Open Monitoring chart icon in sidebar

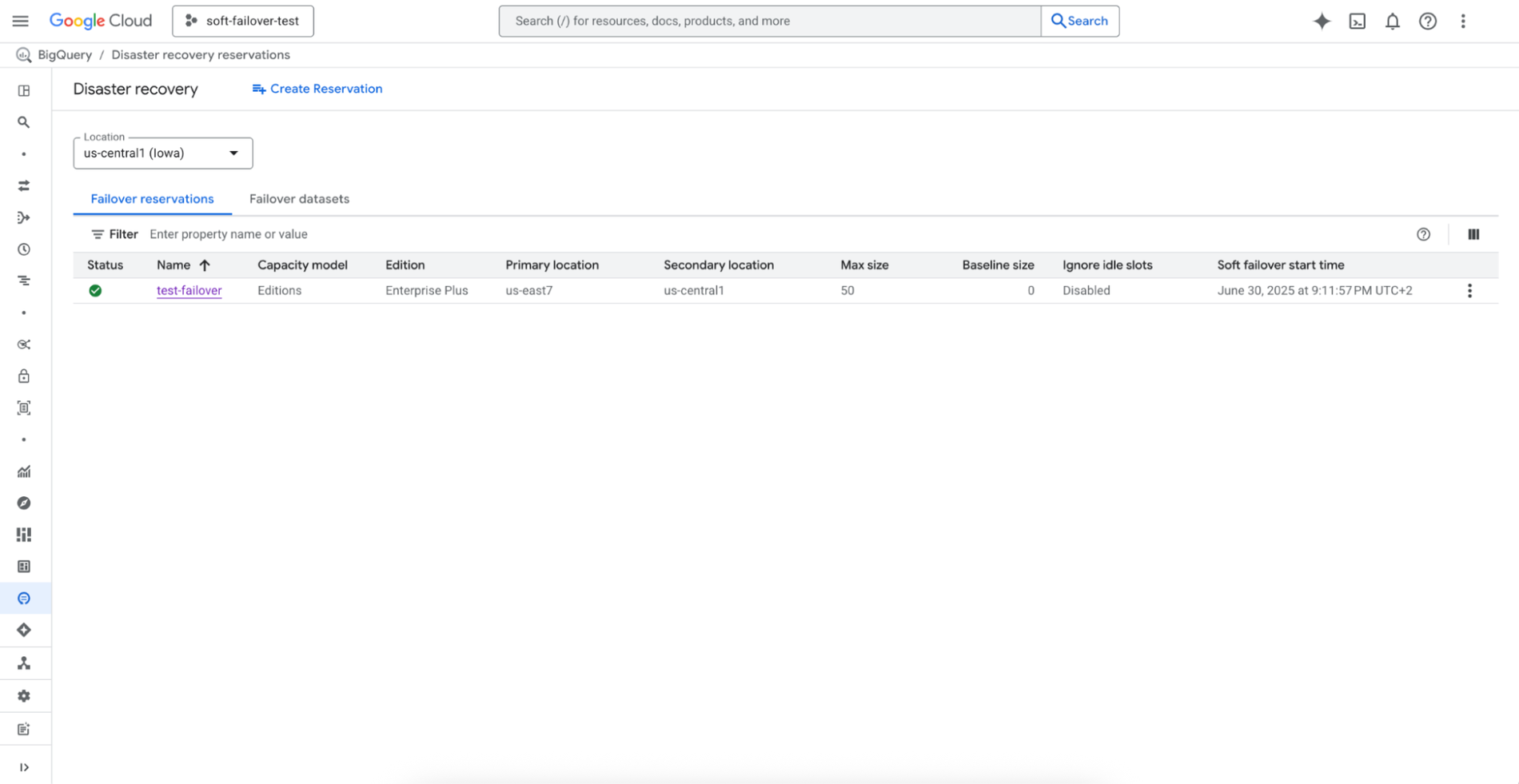point(24,472)
